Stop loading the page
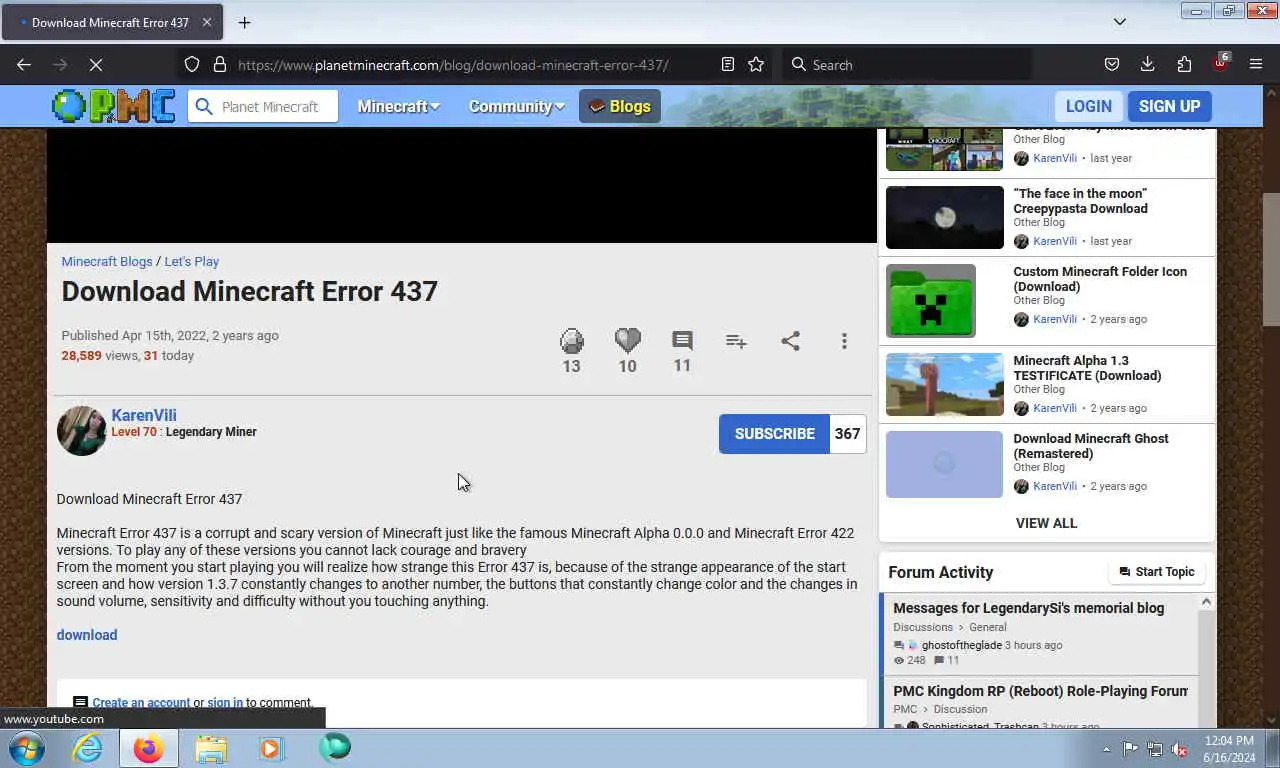This screenshot has height=768, width=1280. point(95,64)
